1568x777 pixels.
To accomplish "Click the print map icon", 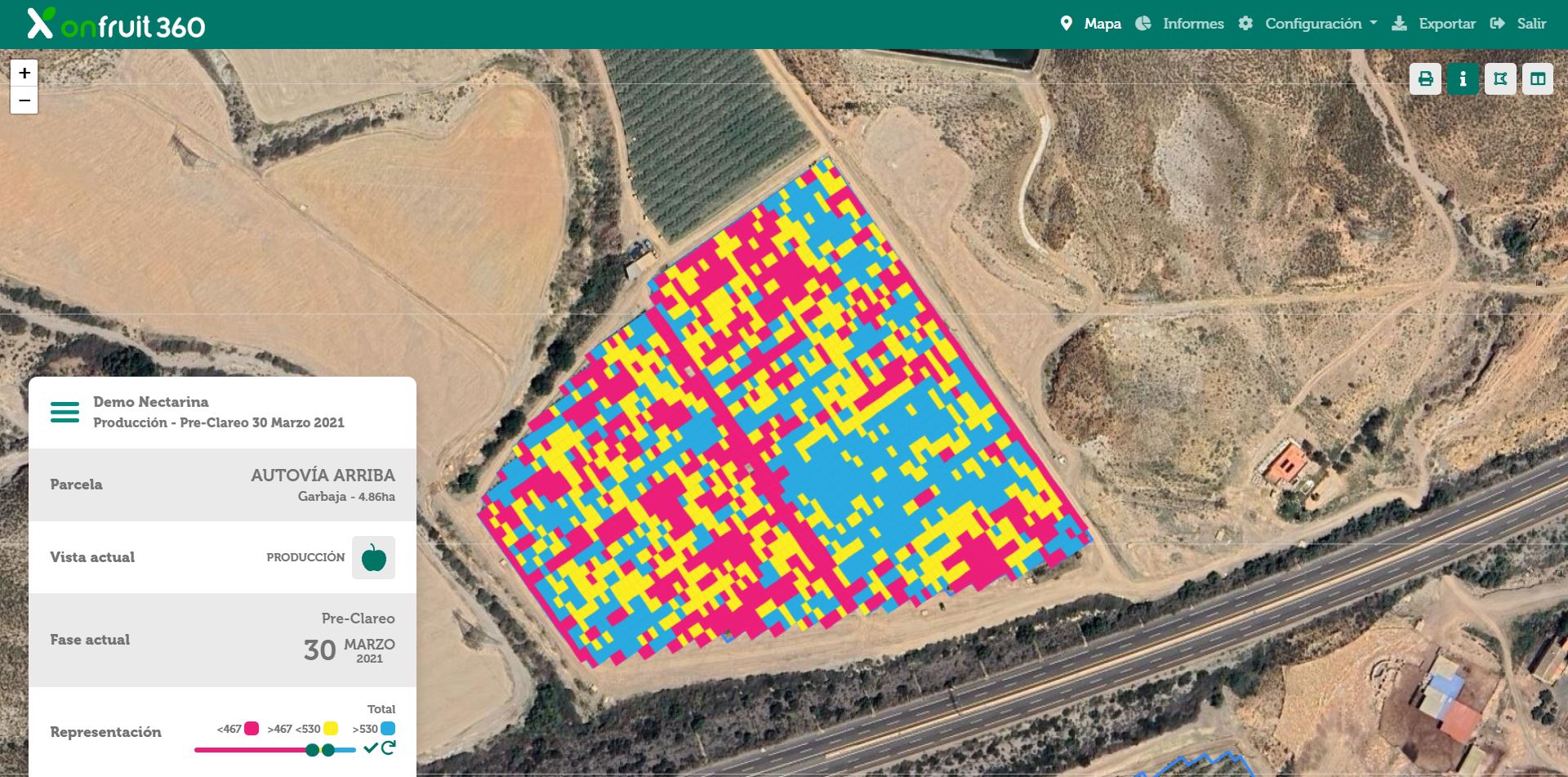I will [1425, 79].
